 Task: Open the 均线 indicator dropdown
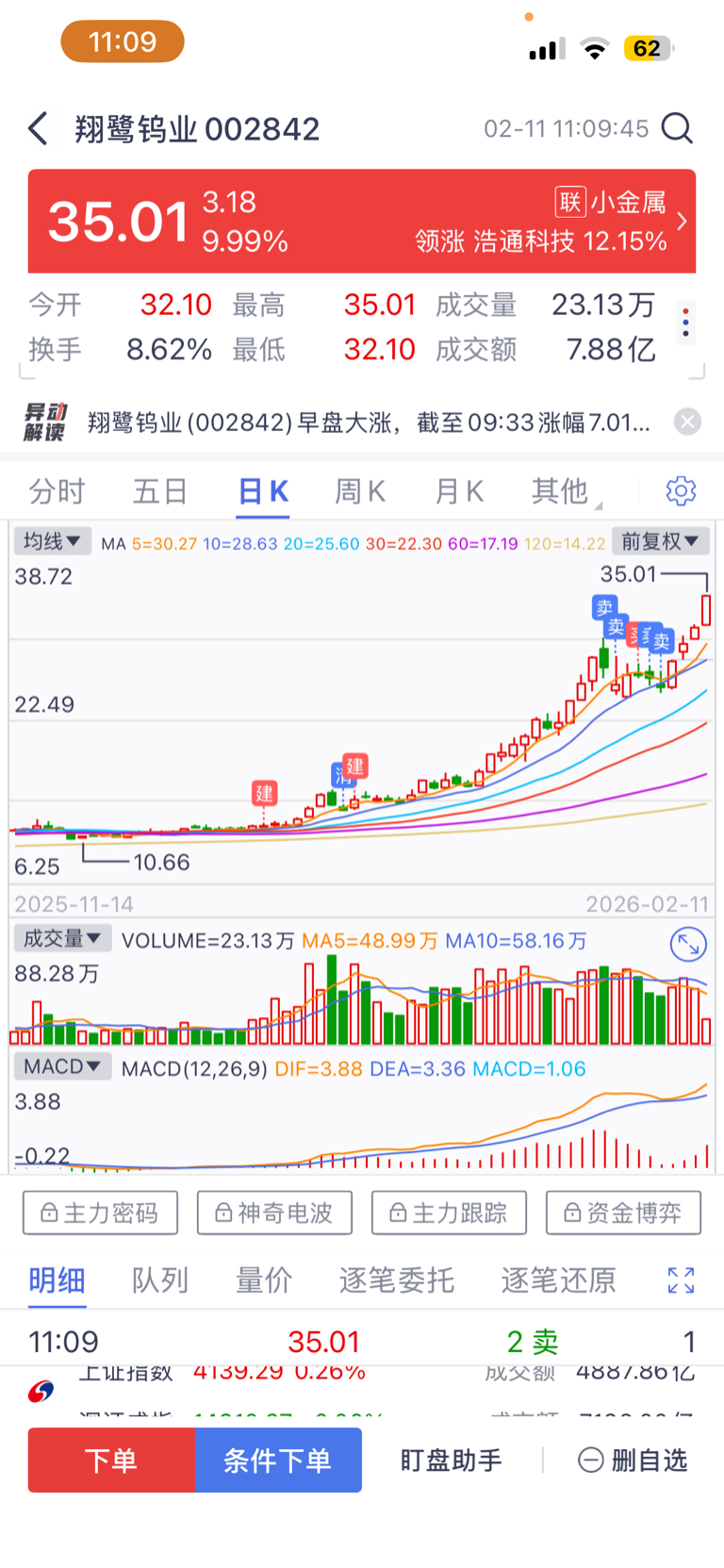tap(52, 541)
